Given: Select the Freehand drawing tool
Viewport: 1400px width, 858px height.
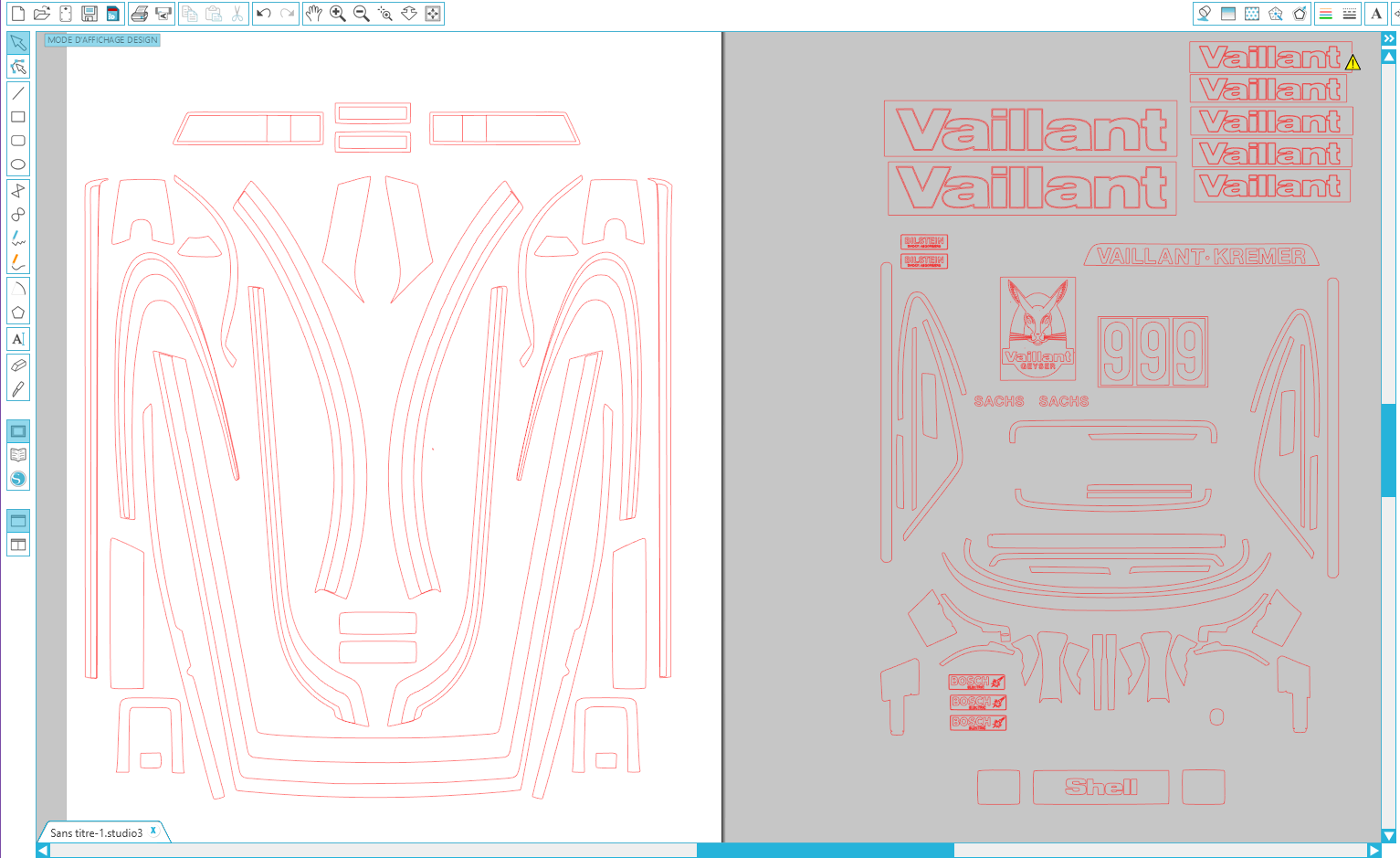Looking at the screenshot, I should click(x=18, y=238).
